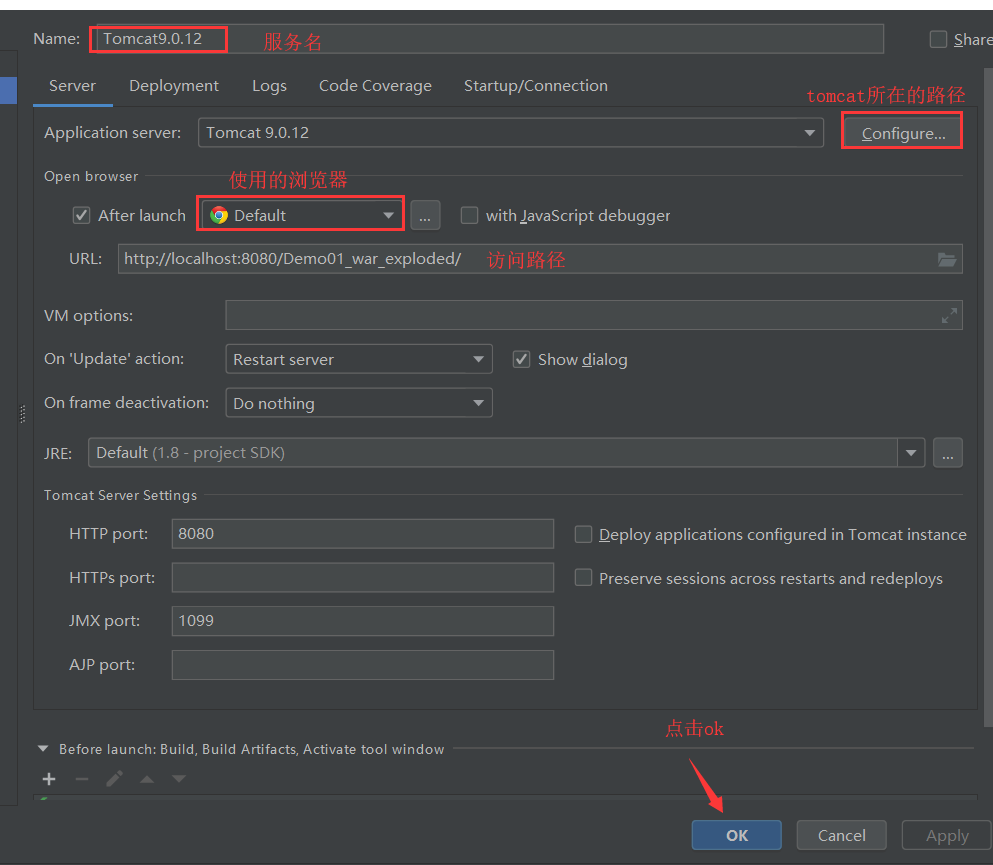Image resolution: width=993 pixels, height=865 pixels.
Task: Click the Apply button
Action: [x=947, y=835]
